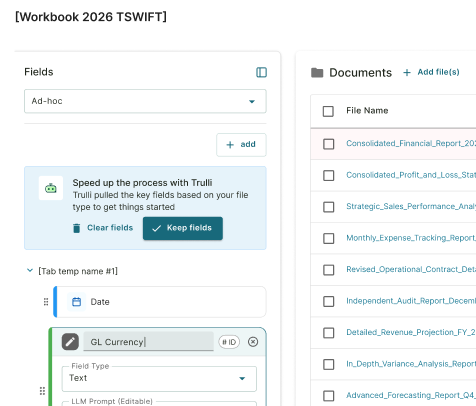
Task: Click the # ID badge on GL Currency
Action: tap(229, 342)
